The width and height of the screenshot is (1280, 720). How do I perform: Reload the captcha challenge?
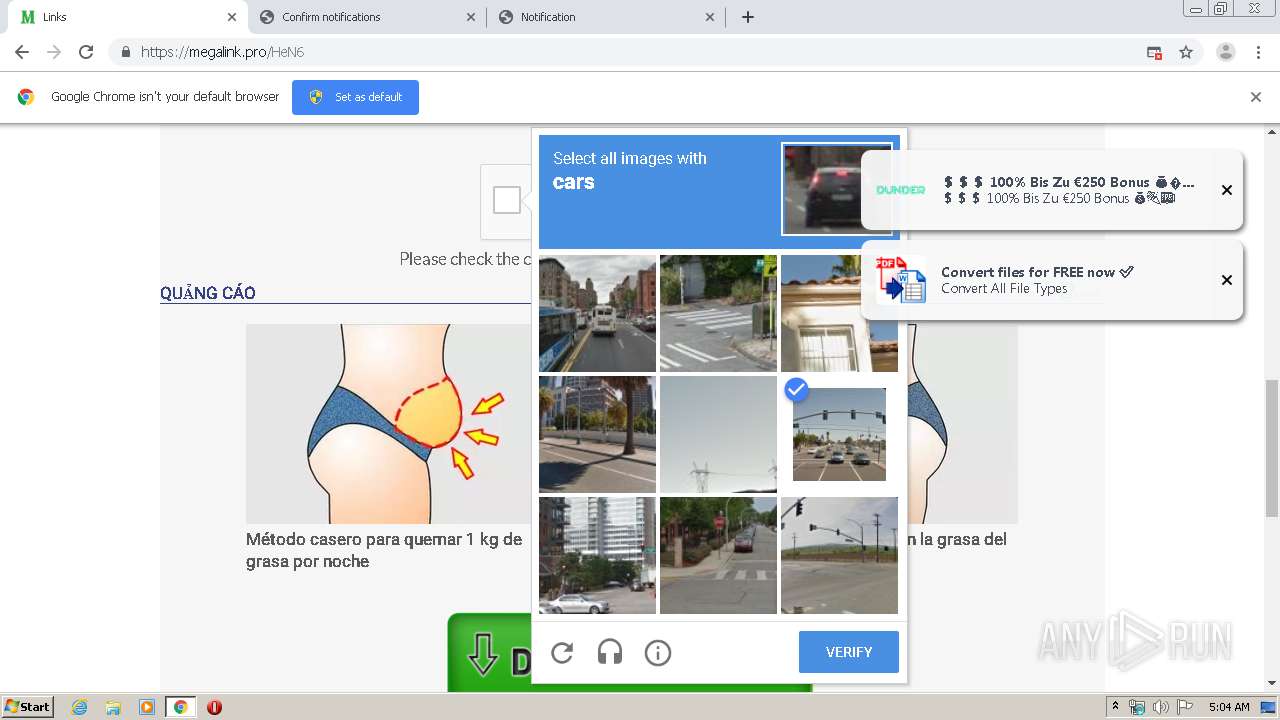562,653
